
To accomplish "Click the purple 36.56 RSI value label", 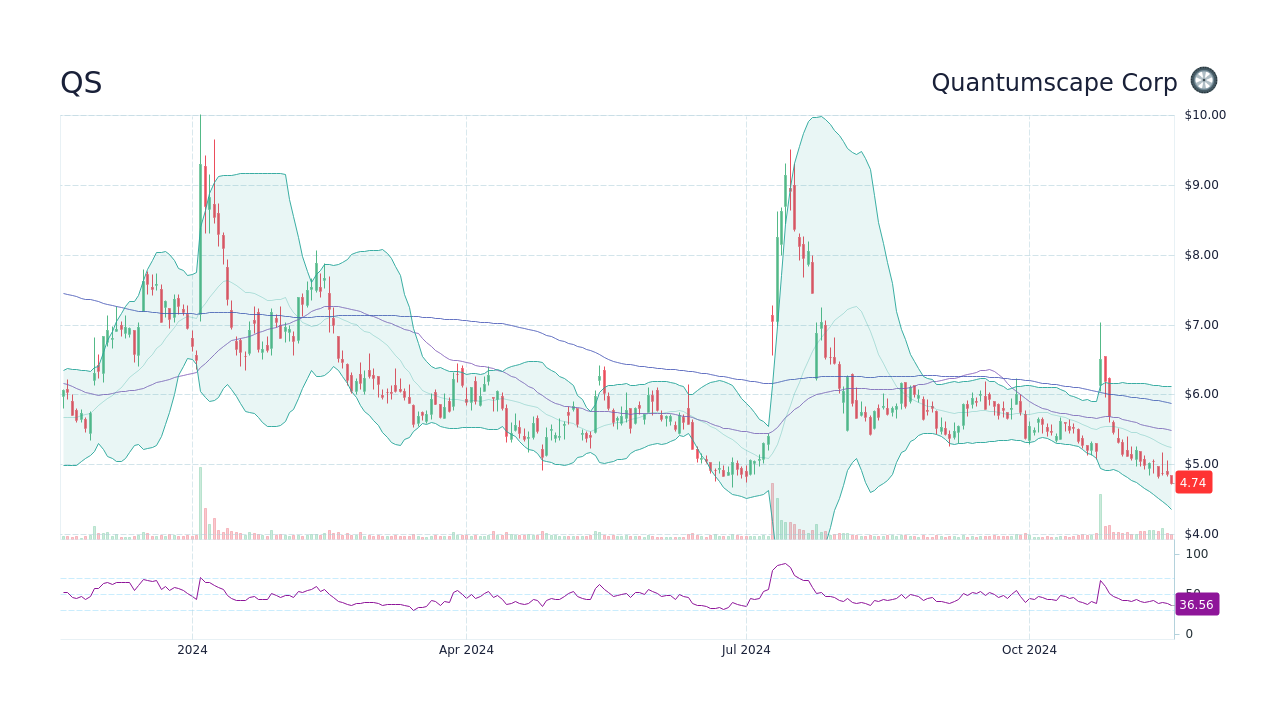I will (x=1196, y=605).
